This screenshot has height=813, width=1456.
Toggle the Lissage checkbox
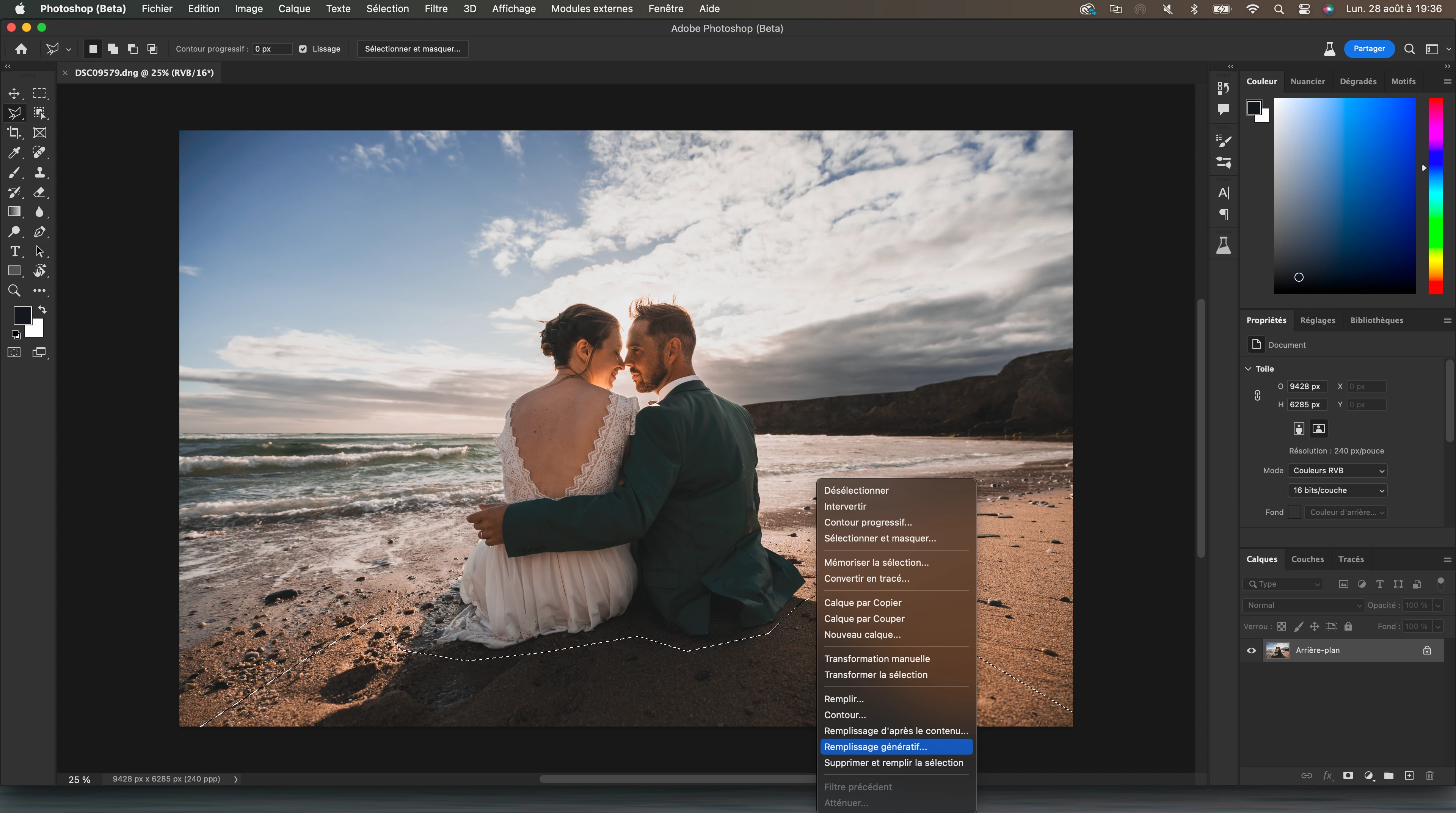pyautogui.click(x=303, y=49)
